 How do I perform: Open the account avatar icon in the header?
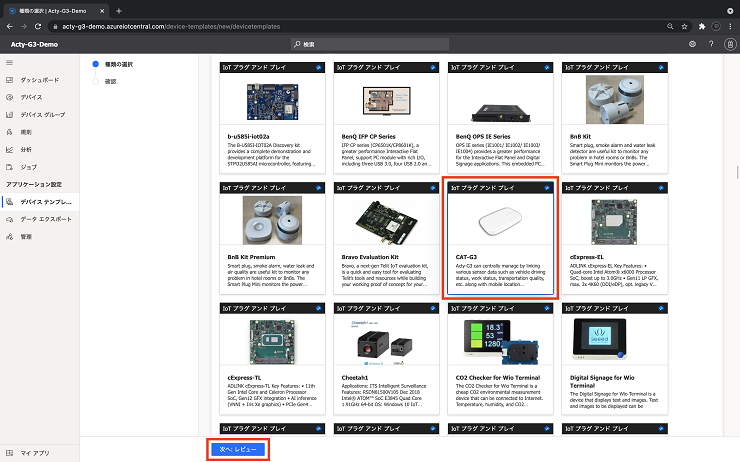(x=730, y=44)
